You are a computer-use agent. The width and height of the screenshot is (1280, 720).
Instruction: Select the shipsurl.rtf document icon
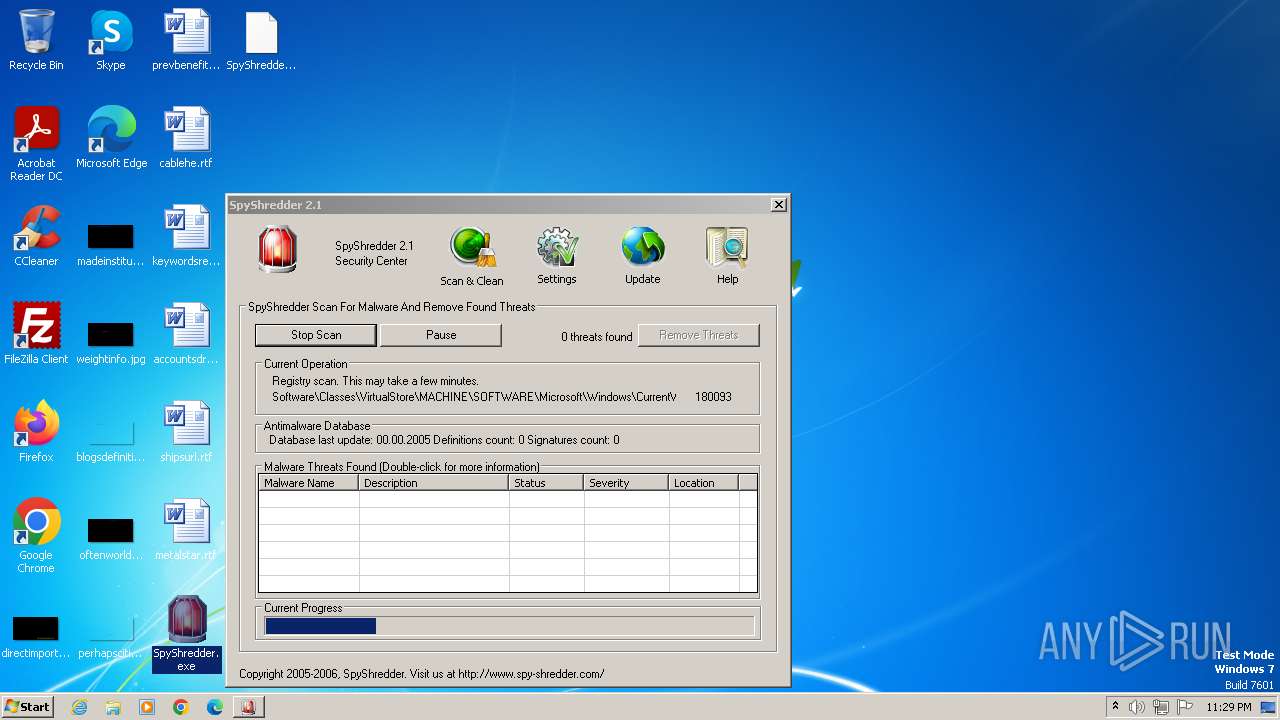point(186,432)
